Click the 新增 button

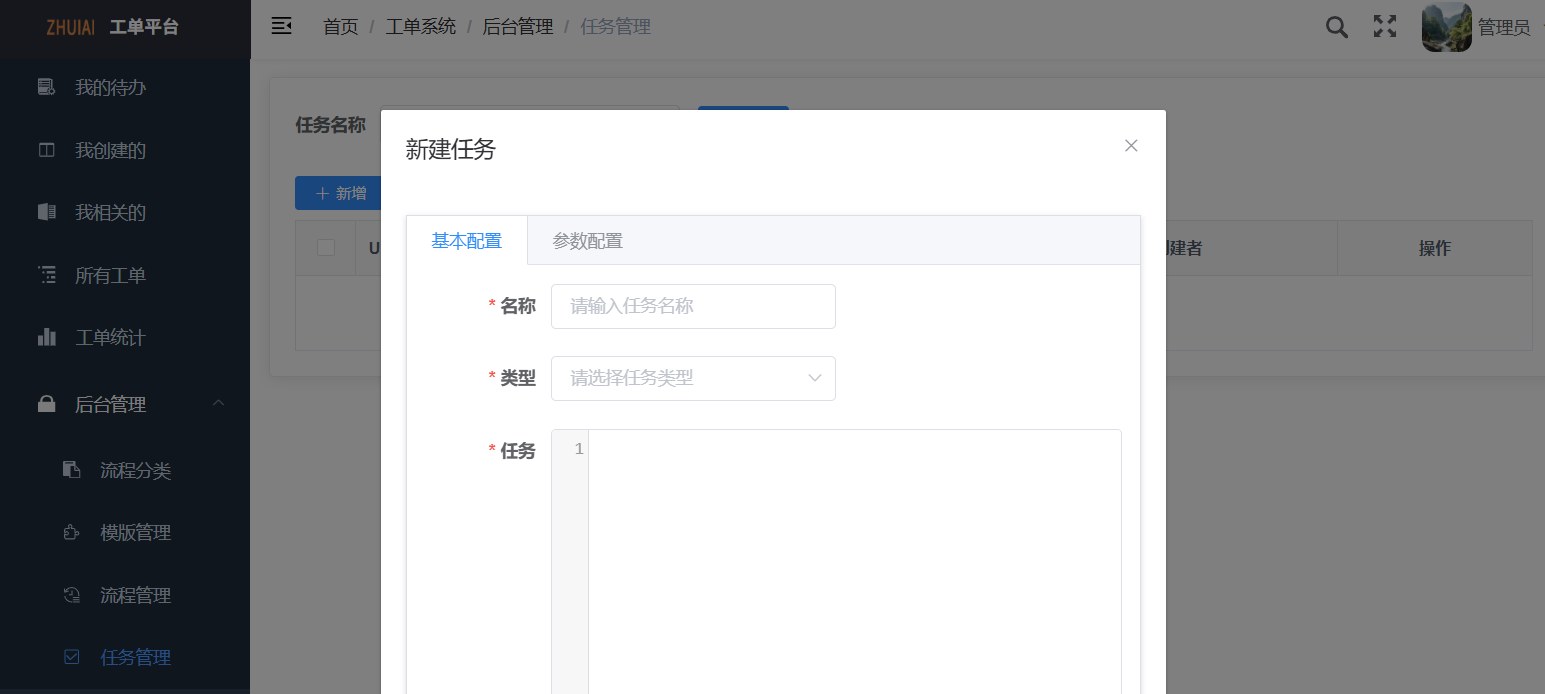[x=340, y=193]
